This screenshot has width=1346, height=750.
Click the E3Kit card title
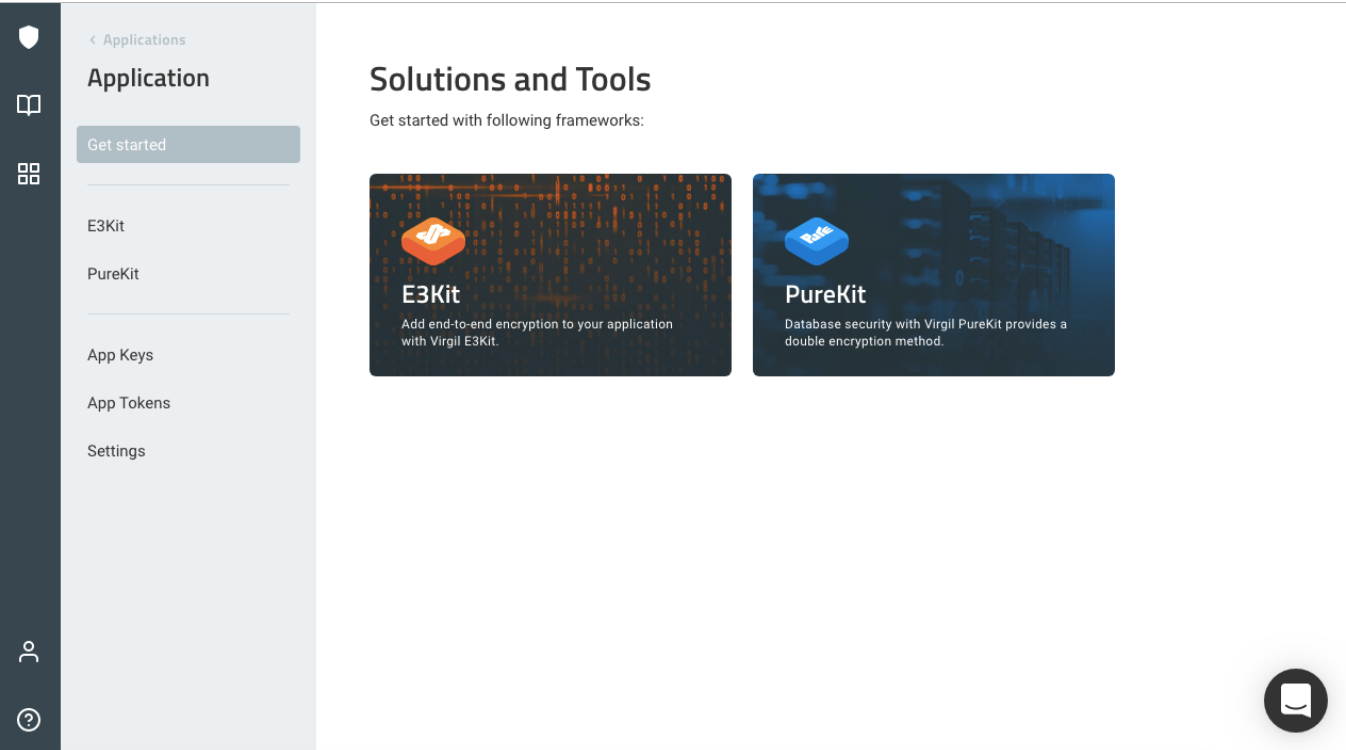click(x=431, y=294)
